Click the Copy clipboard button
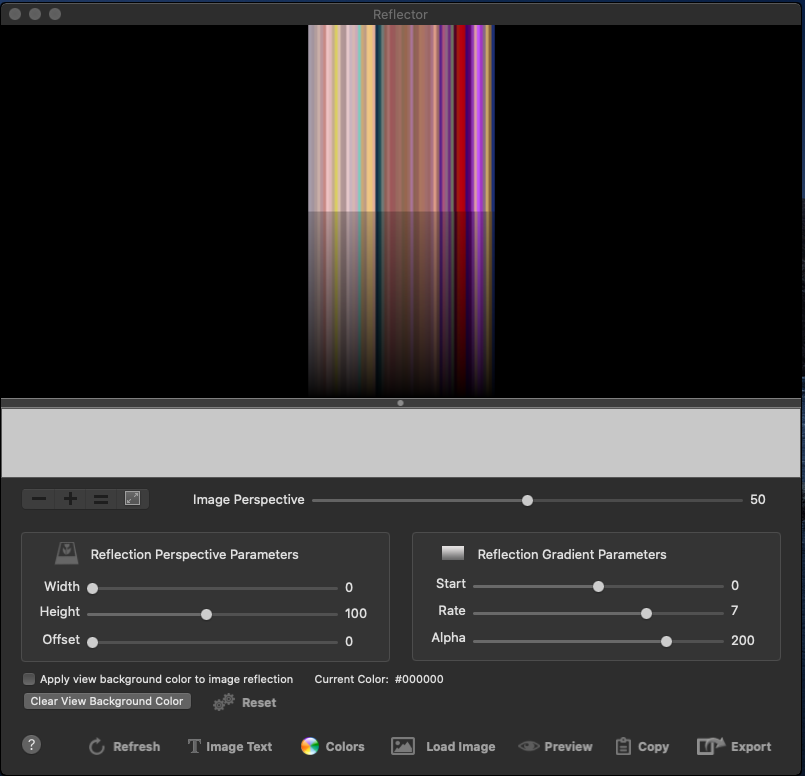Image resolution: width=805 pixels, height=776 pixels. click(x=642, y=746)
